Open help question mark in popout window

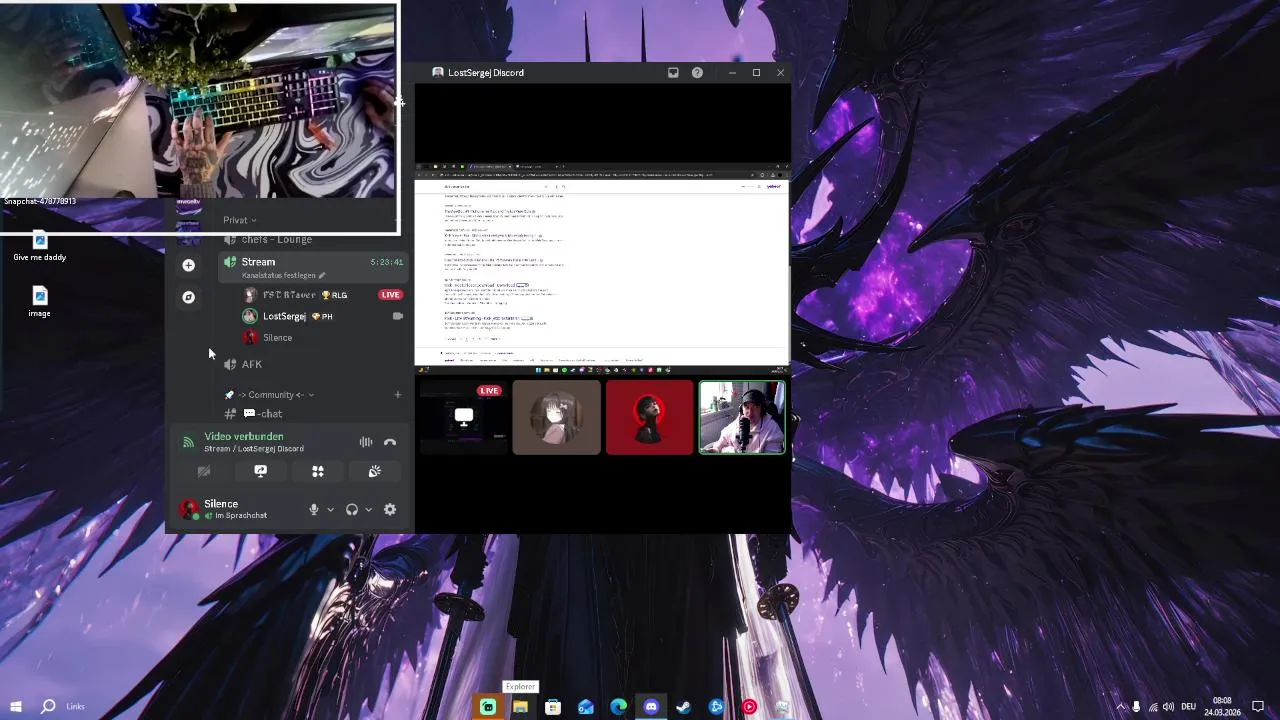pos(697,73)
